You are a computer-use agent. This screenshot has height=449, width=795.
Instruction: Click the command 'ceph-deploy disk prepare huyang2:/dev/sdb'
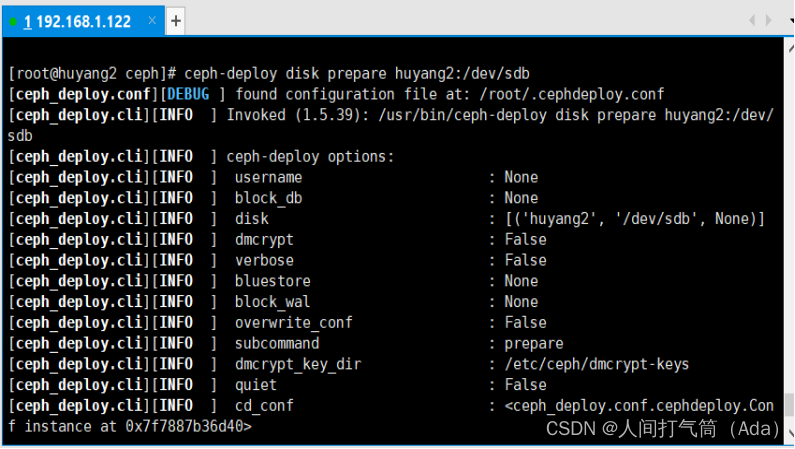357,74
